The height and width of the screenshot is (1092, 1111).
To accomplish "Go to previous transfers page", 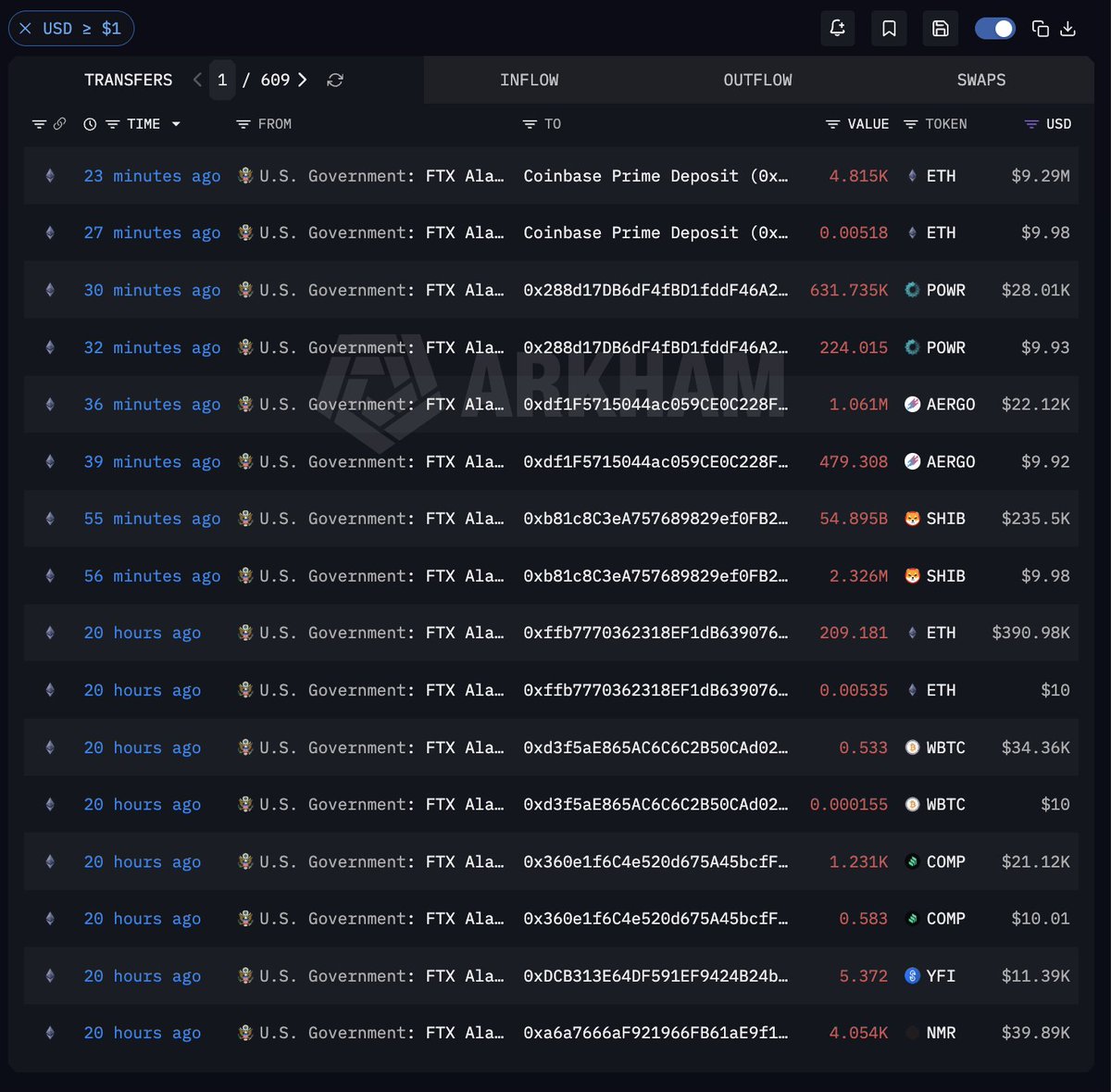I will click(197, 80).
